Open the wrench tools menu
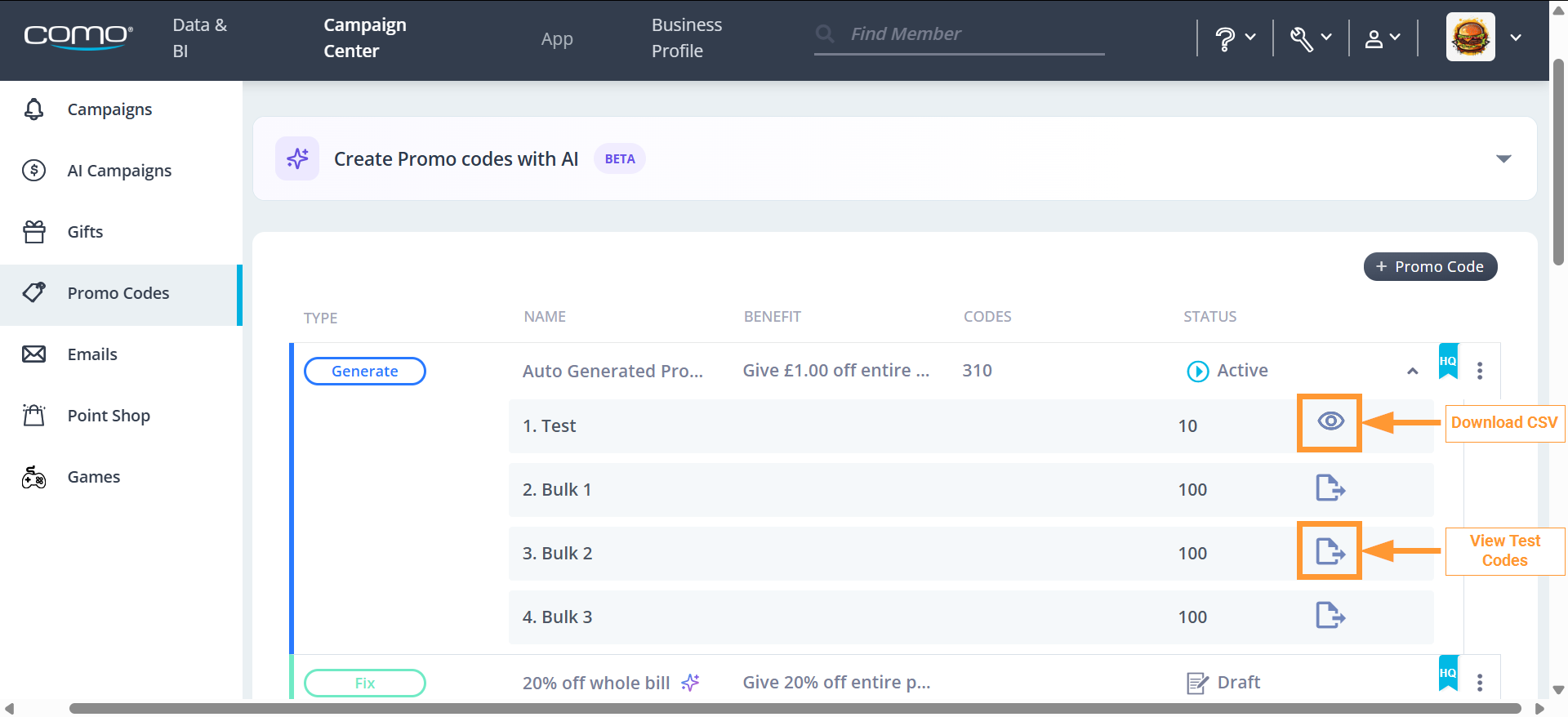 click(1311, 38)
